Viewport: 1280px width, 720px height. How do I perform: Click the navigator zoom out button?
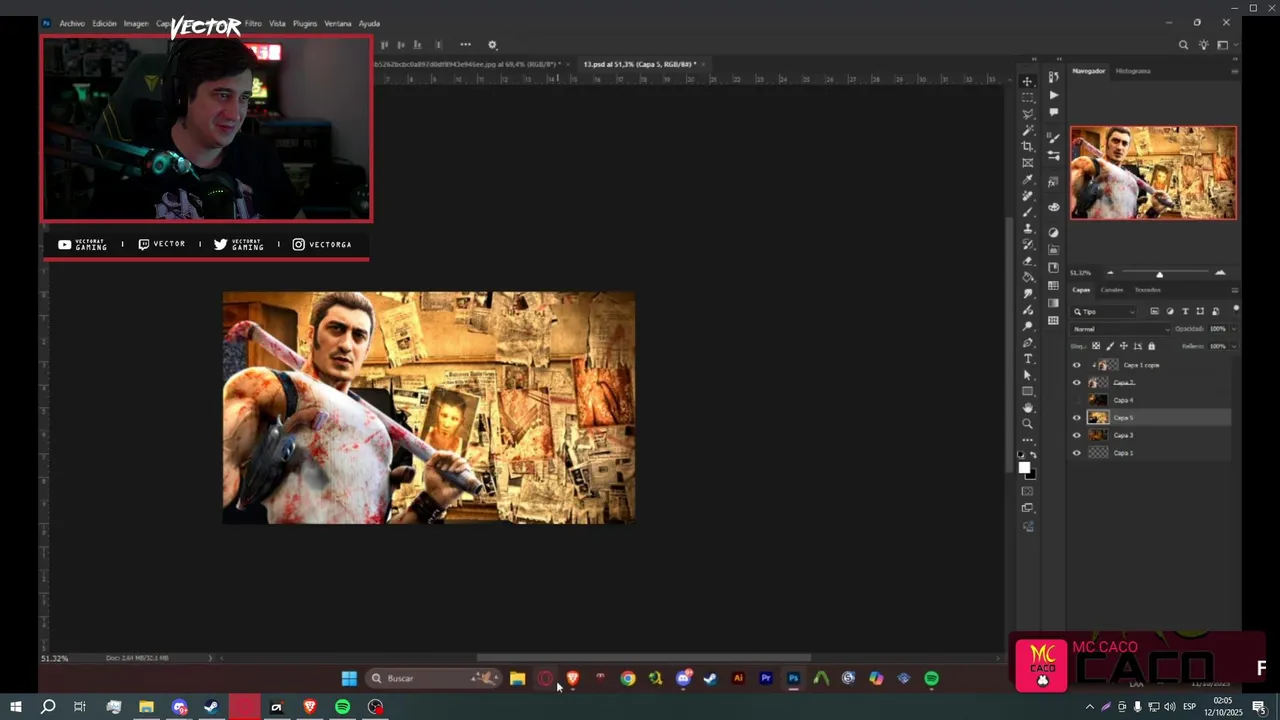coord(1110,273)
